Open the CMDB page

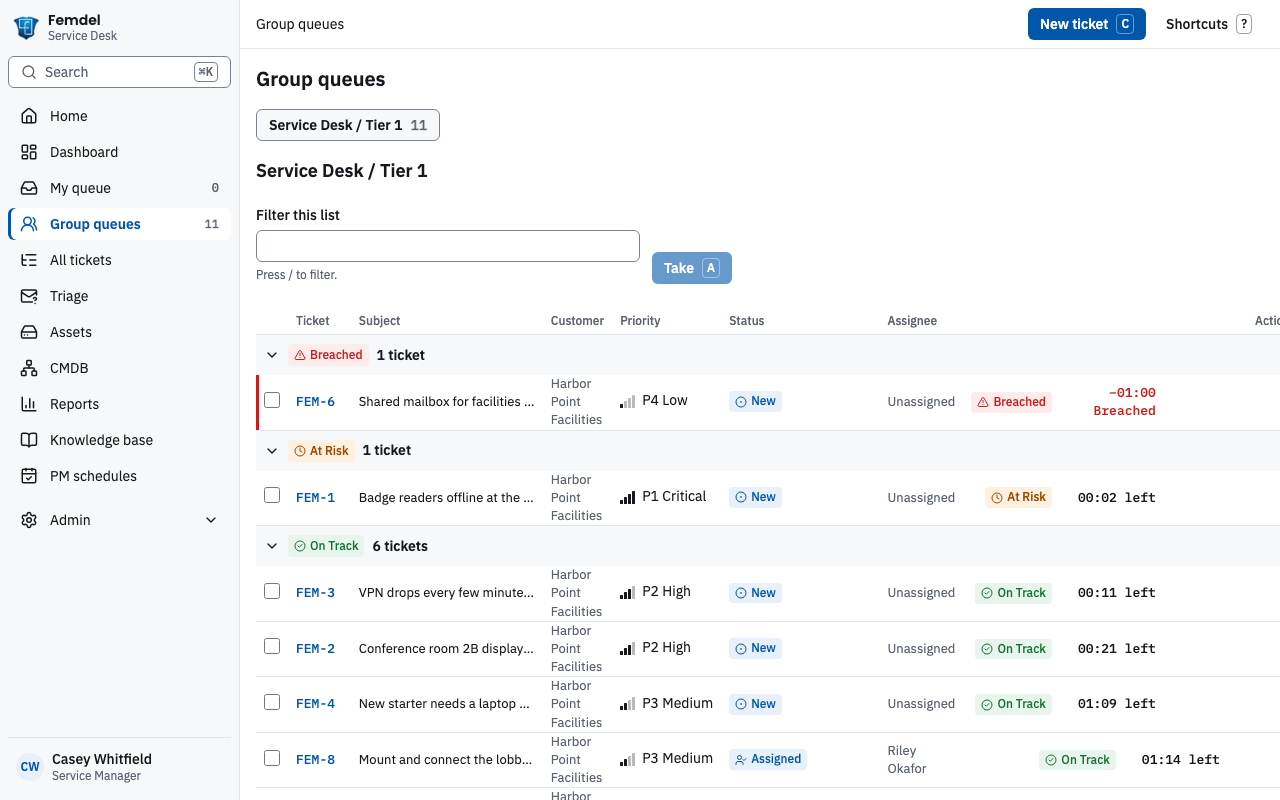pos(119,368)
